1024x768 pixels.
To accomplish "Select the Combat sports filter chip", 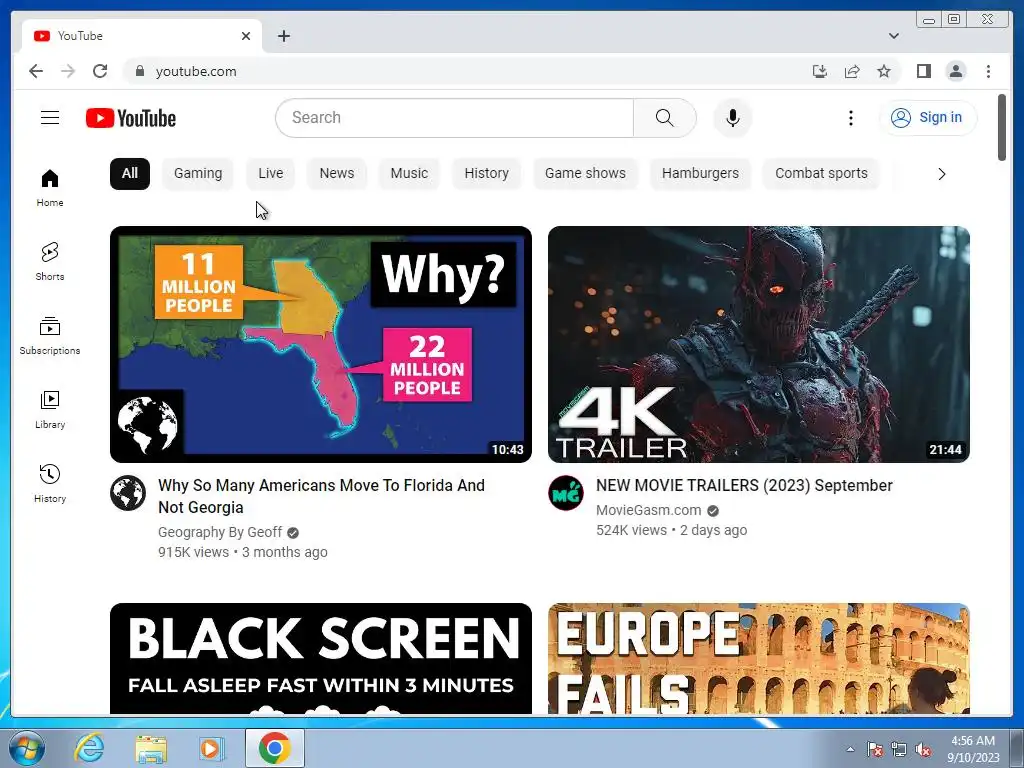I will pyautogui.click(x=821, y=174).
